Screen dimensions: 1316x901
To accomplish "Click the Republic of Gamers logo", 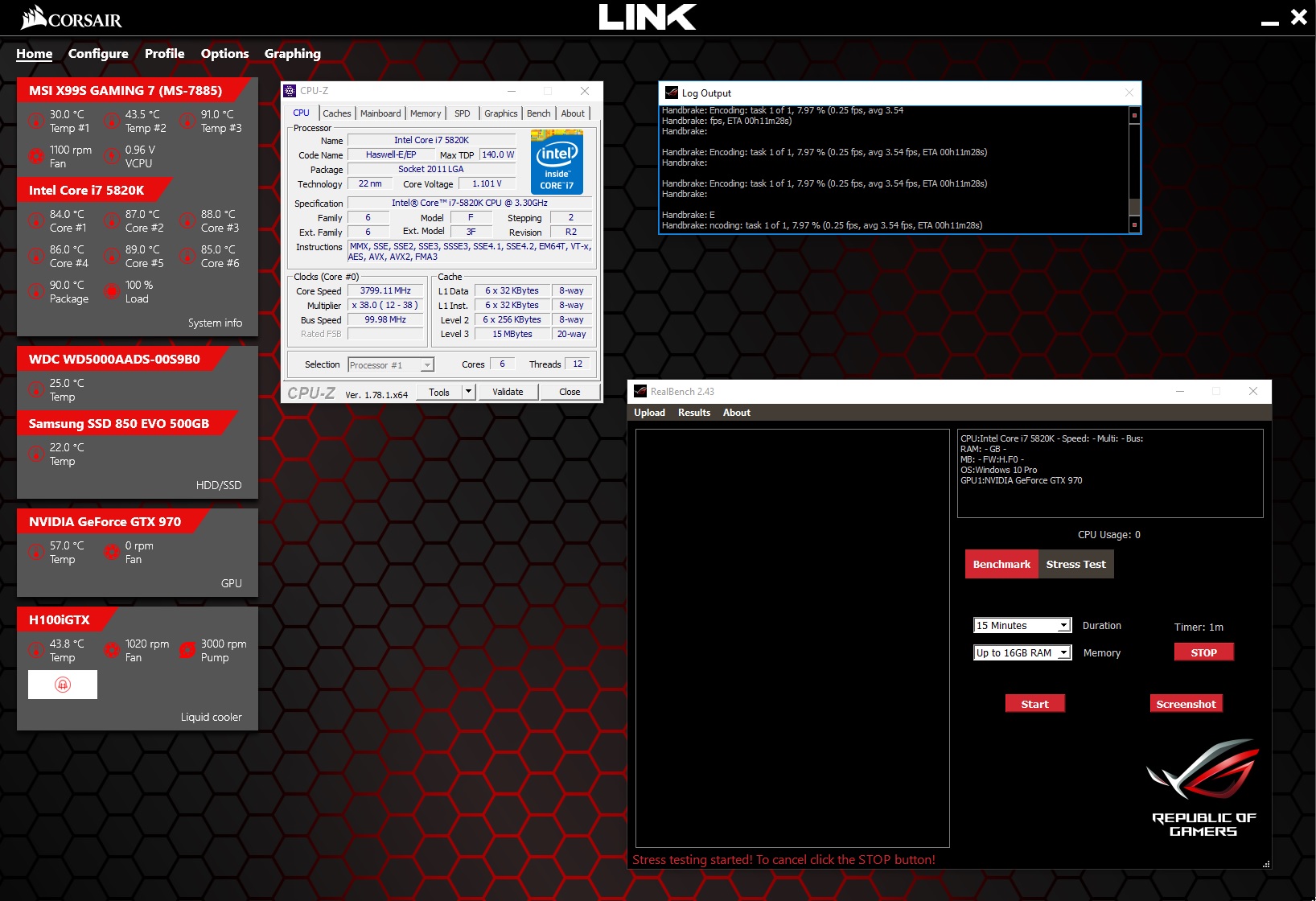I will click(1203, 788).
